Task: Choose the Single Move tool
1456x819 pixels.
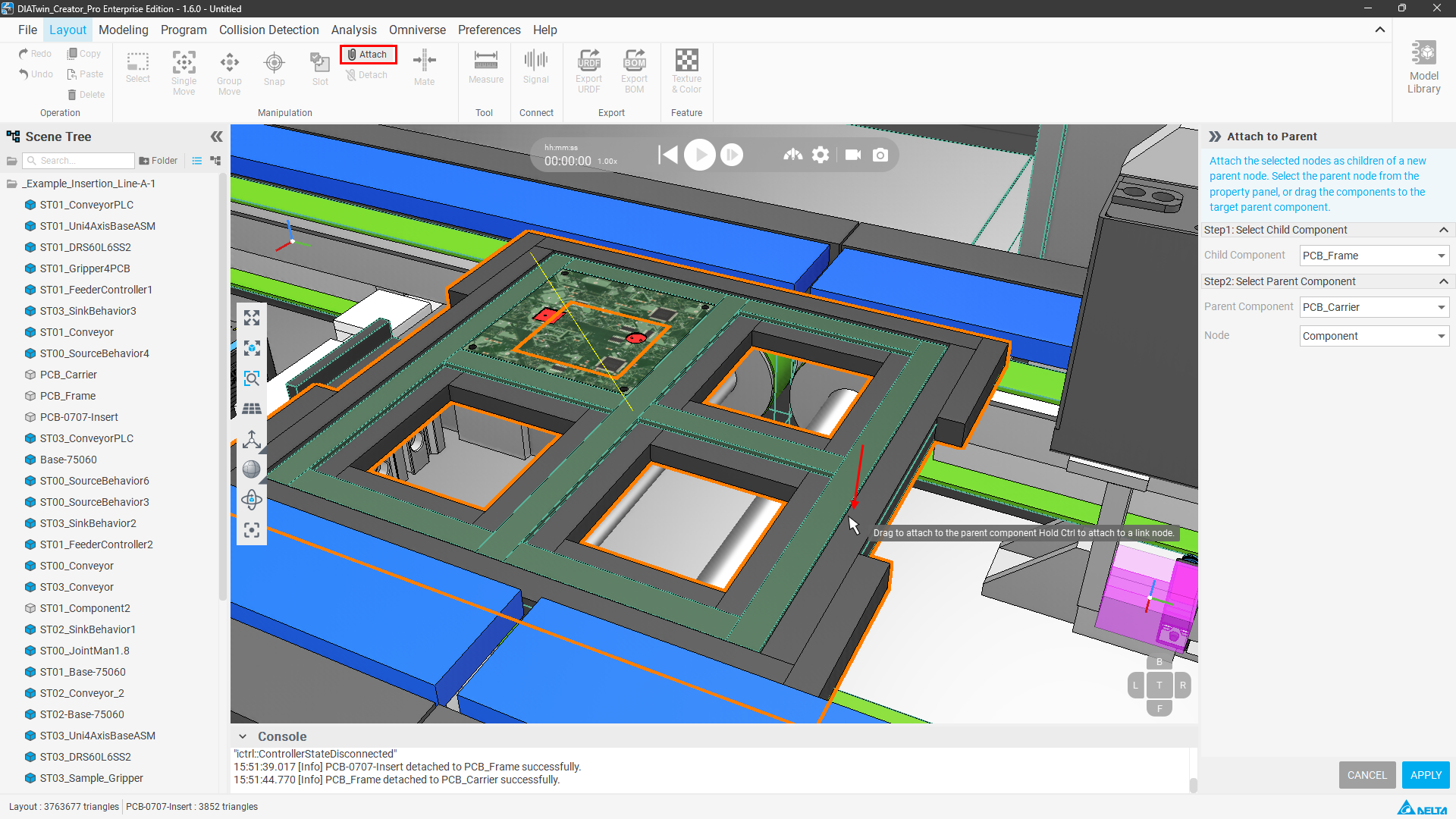Action: click(184, 73)
